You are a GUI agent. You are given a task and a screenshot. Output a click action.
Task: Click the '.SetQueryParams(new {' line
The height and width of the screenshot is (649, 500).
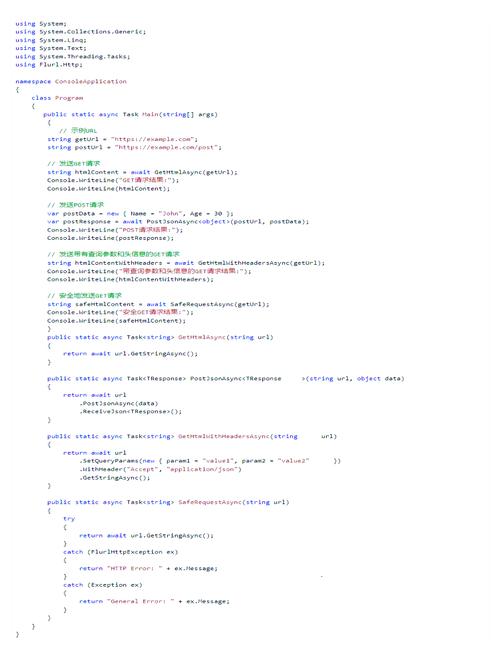[210, 461]
